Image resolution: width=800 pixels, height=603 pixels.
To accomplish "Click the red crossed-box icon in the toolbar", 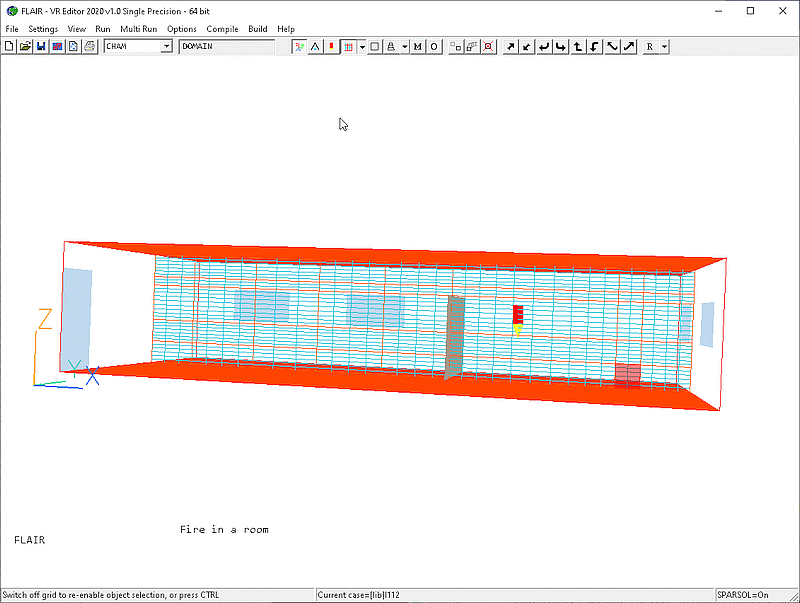I will click(x=488, y=46).
